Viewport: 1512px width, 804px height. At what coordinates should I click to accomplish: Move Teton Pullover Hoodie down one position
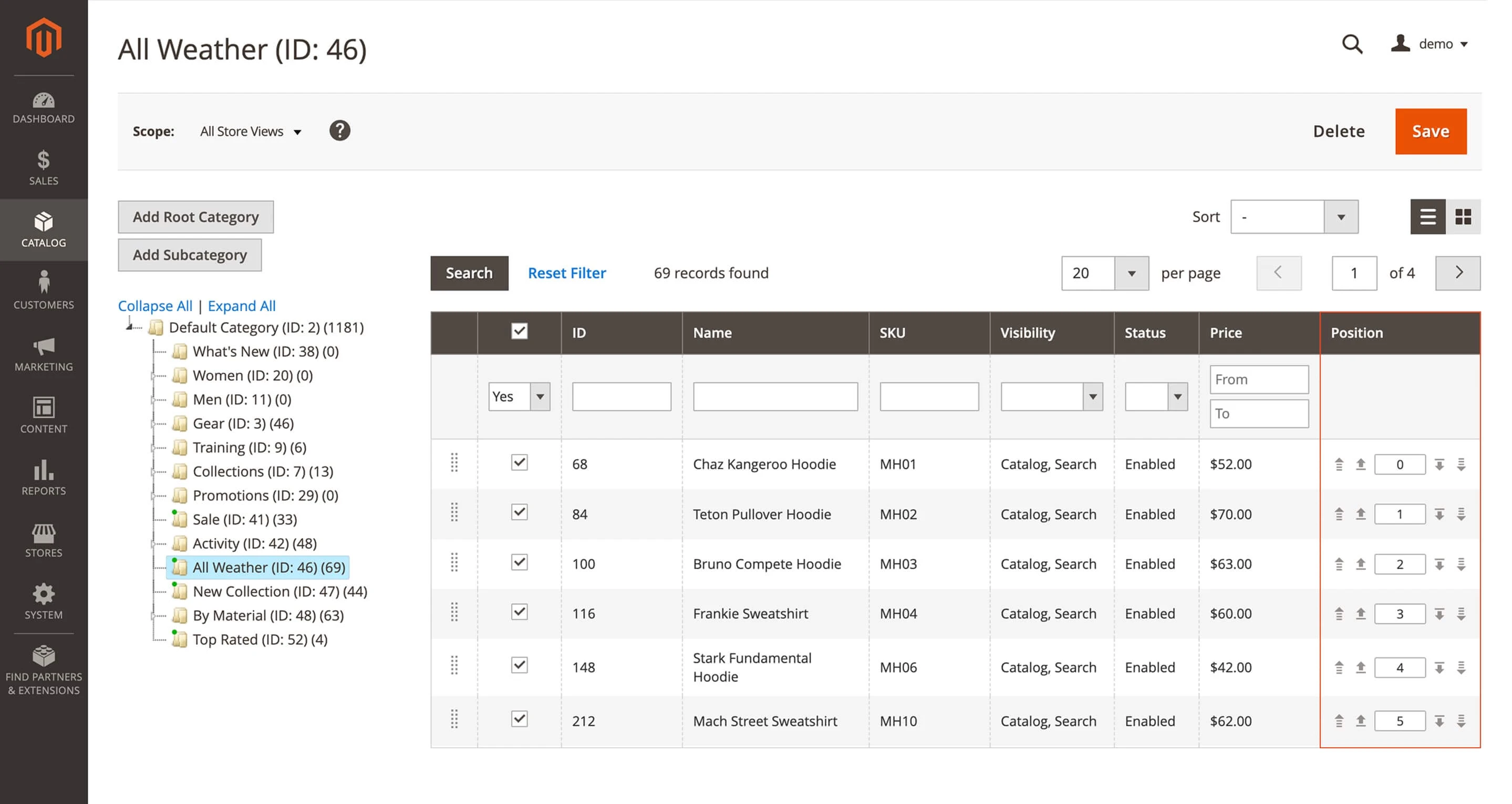[1438, 514]
